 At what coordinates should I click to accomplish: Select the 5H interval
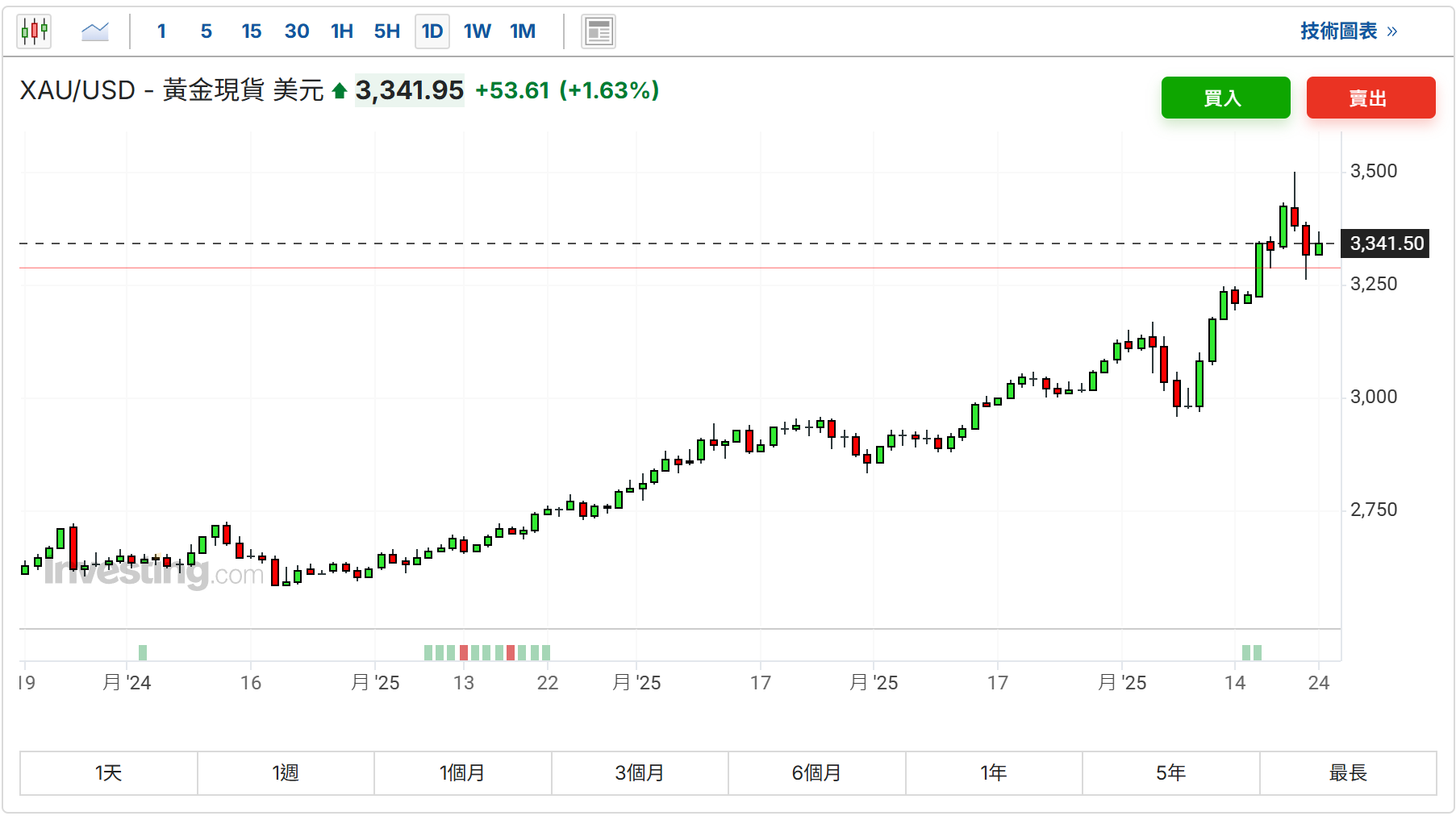[387, 31]
